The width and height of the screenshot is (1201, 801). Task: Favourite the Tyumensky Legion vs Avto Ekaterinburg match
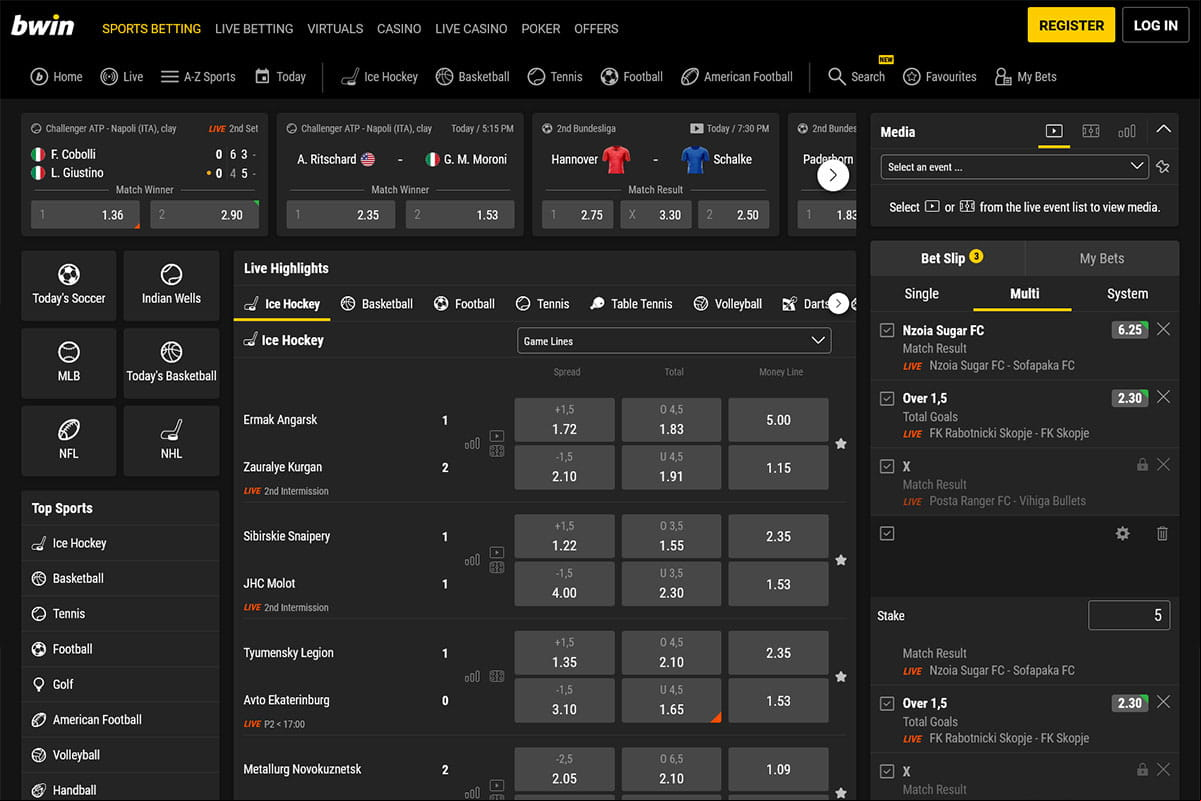click(x=841, y=677)
